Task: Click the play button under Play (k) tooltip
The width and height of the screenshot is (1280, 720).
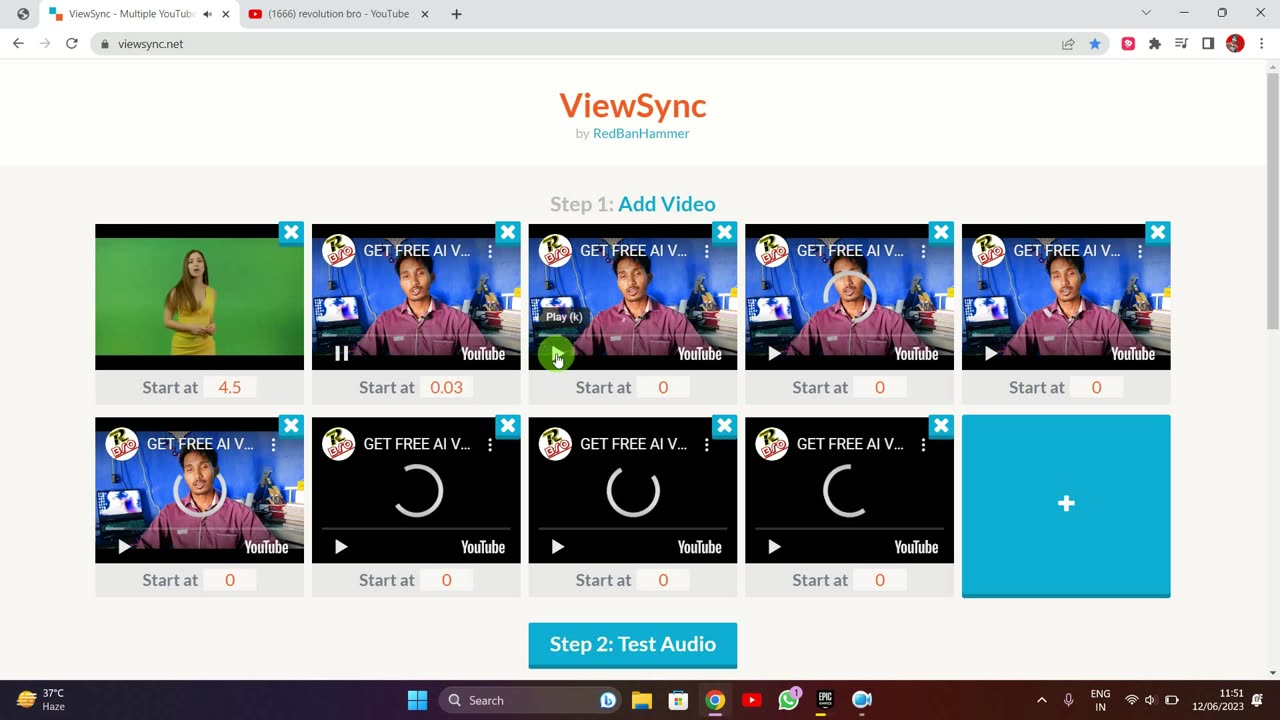Action: 557,353
